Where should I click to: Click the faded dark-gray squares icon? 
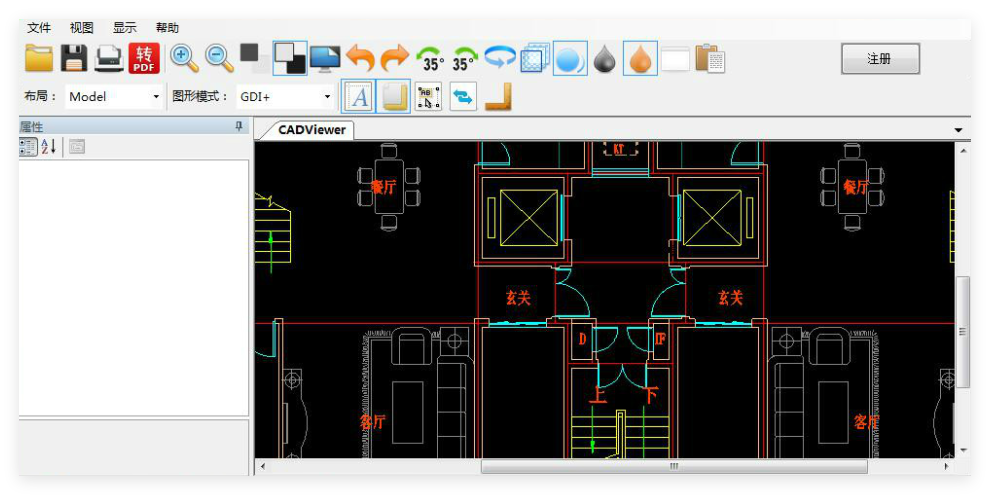254,57
